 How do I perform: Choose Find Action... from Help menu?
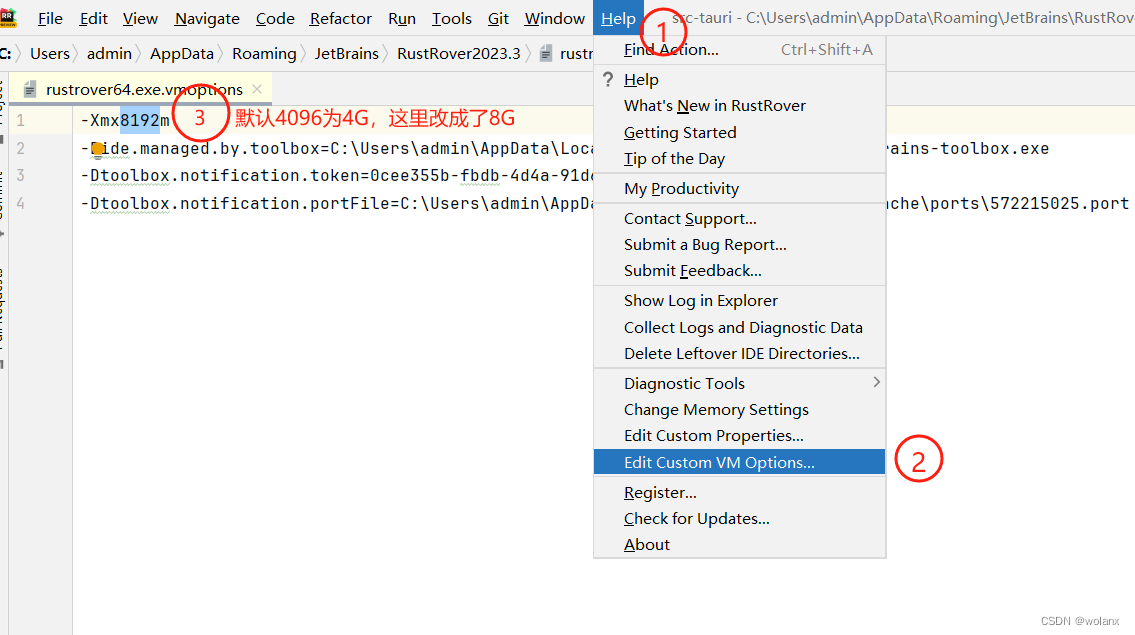(739, 50)
